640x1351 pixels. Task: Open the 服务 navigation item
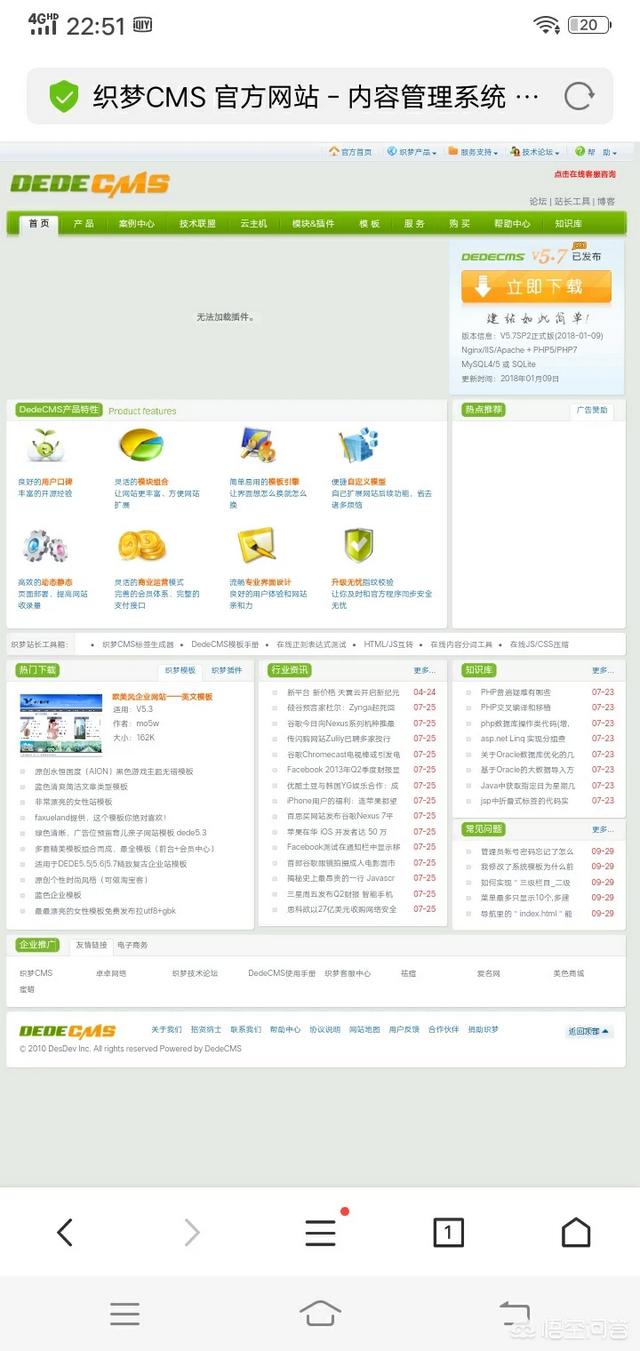tap(414, 224)
